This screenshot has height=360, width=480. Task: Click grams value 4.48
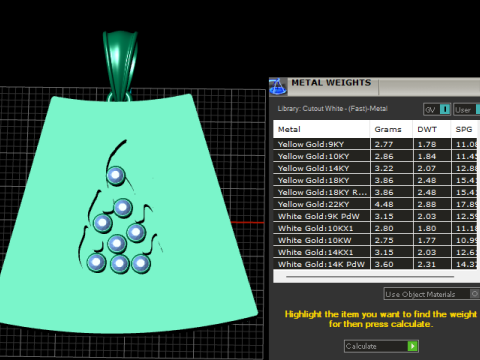point(384,204)
